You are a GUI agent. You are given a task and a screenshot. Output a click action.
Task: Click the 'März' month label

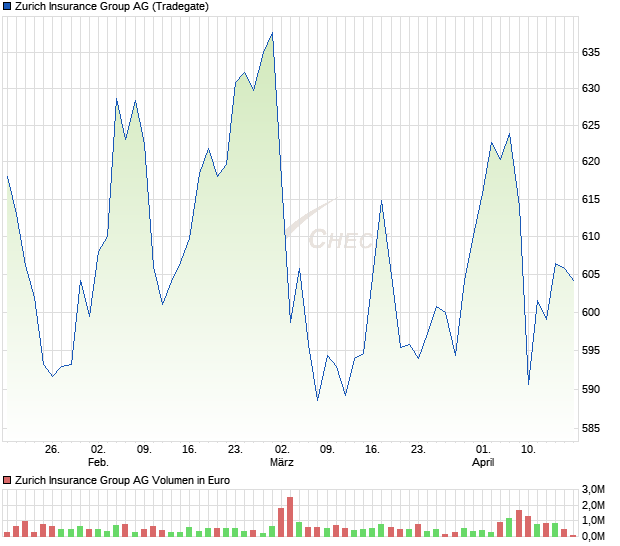pyautogui.click(x=282, y=462)
